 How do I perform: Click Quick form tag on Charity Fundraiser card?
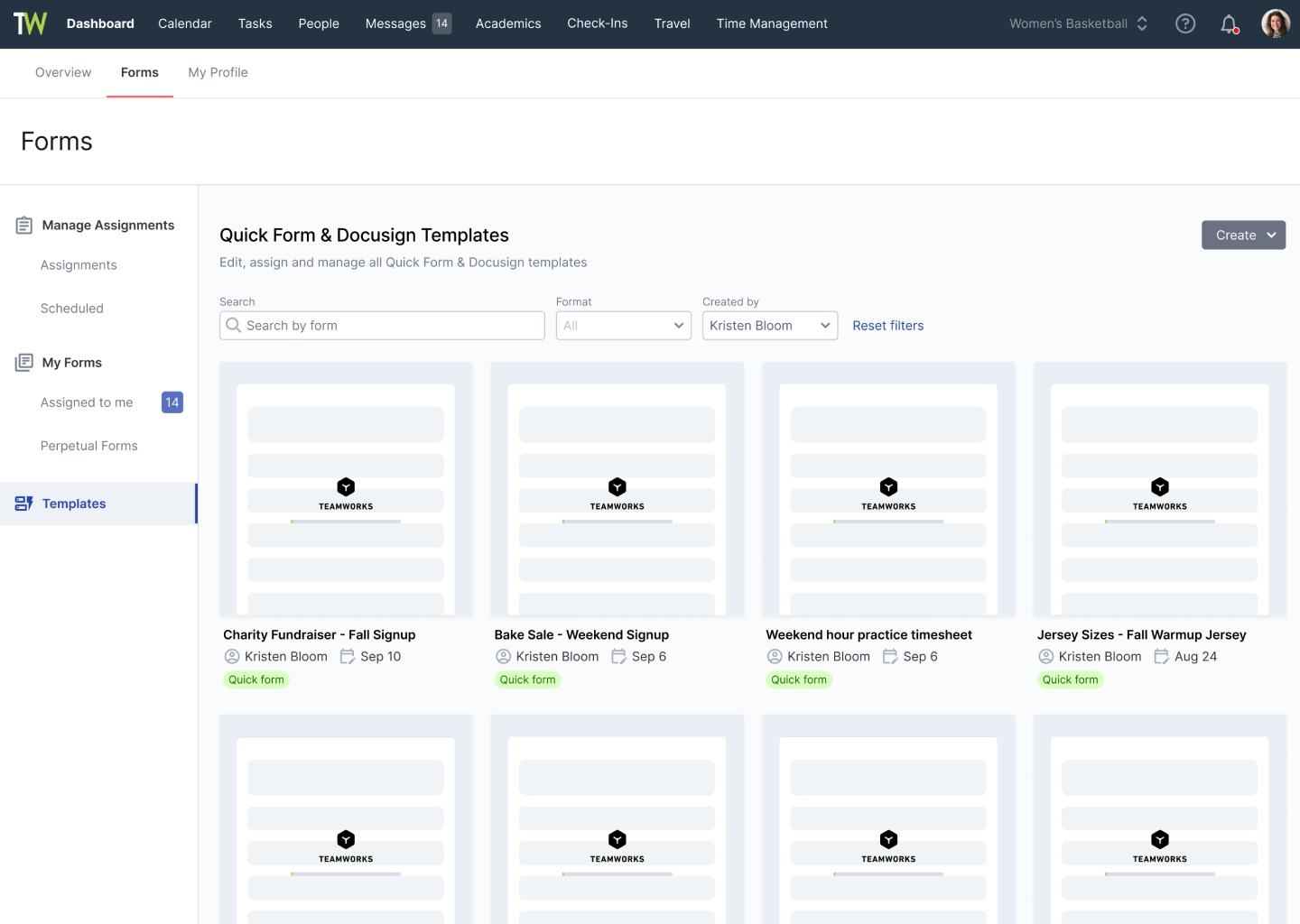256,679
